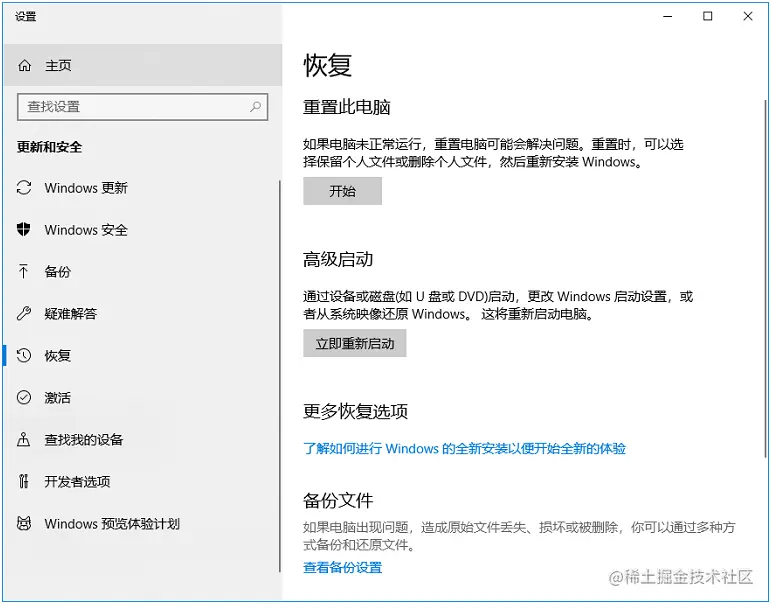Maximize the 设置 window
The image size is (771, 604).
708,16
